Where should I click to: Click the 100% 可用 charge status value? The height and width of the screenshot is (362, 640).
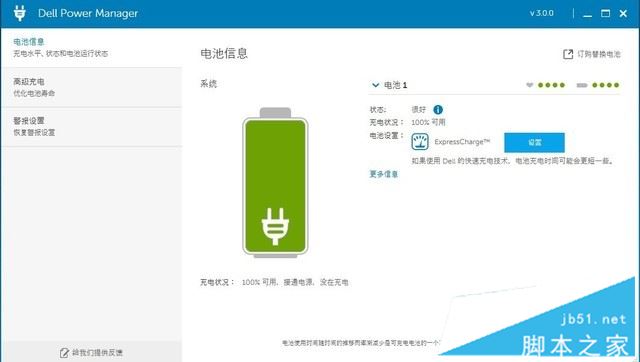point(428,122)
